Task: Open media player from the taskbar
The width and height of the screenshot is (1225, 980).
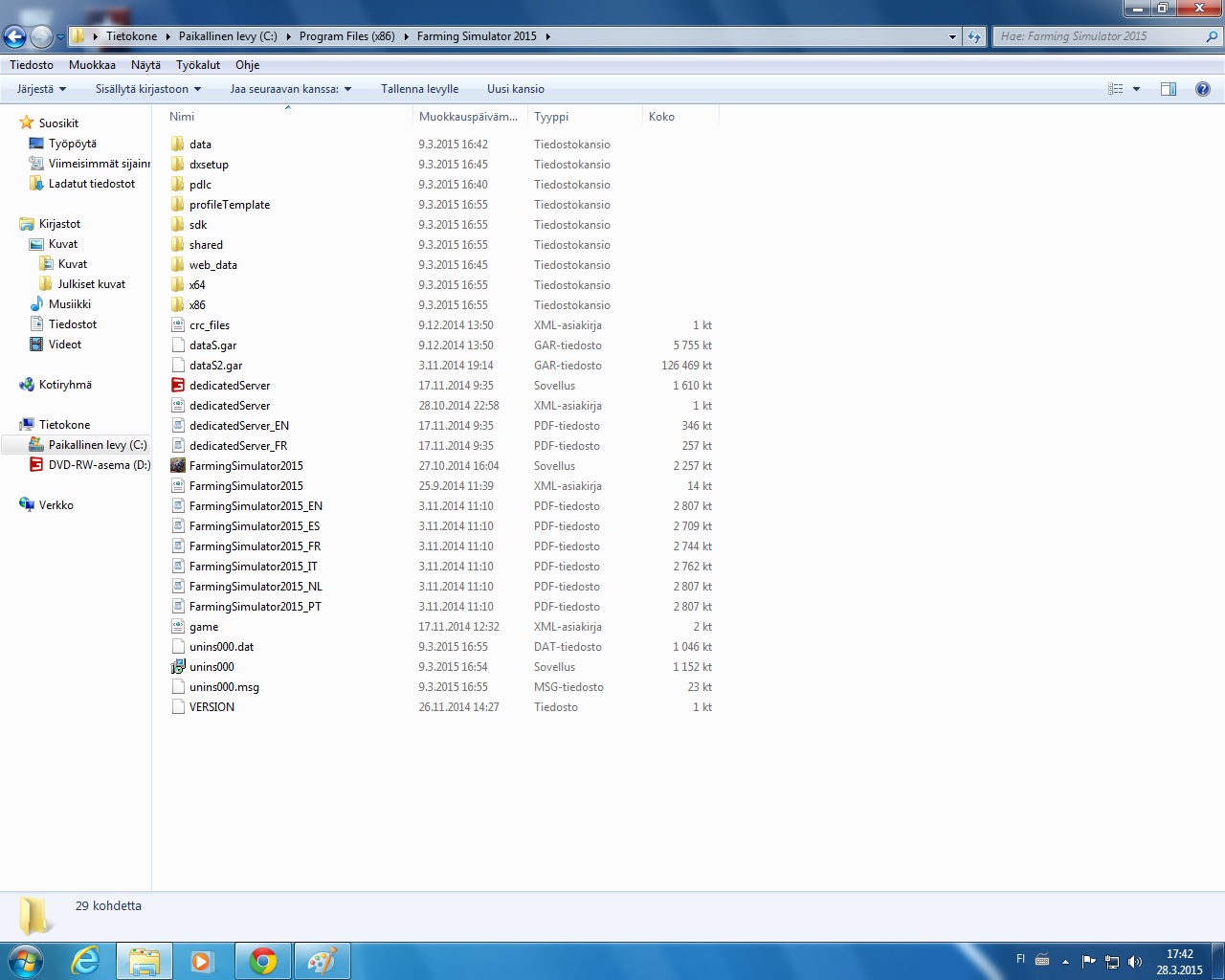Action: (x=202, y=961)
